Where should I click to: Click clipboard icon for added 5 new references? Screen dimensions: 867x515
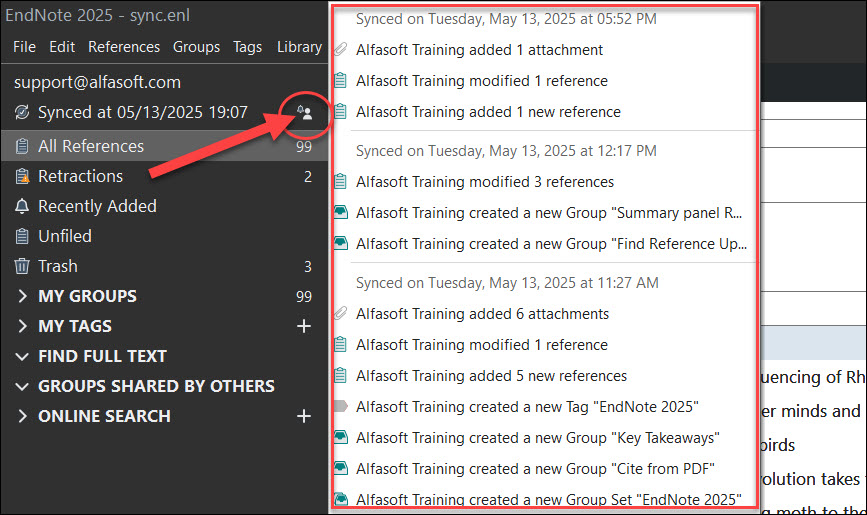[x=341, y=376]
